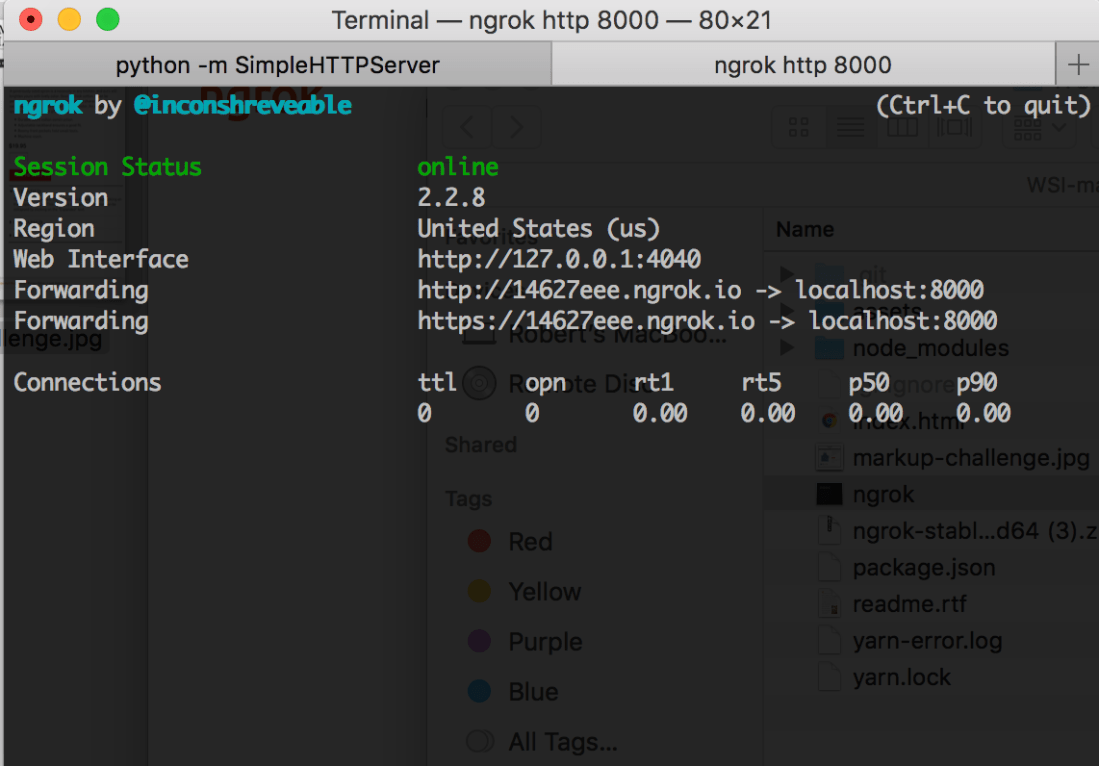Click the Remote Disc sidebar icon
1099x766 pixels.
[x=480, y=383]
